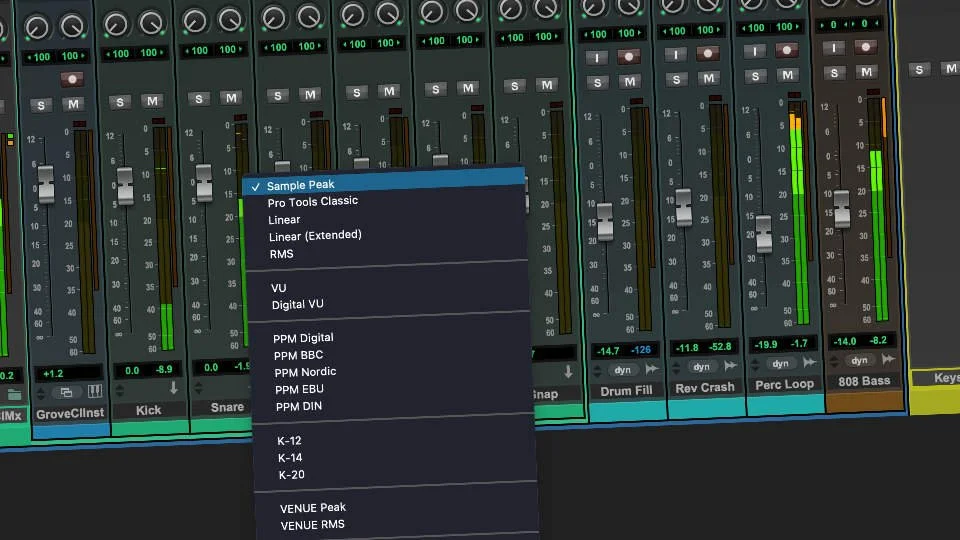Click the Perc Loop volume fader
This screenshot has height=540, width=960.
(763, 233)
